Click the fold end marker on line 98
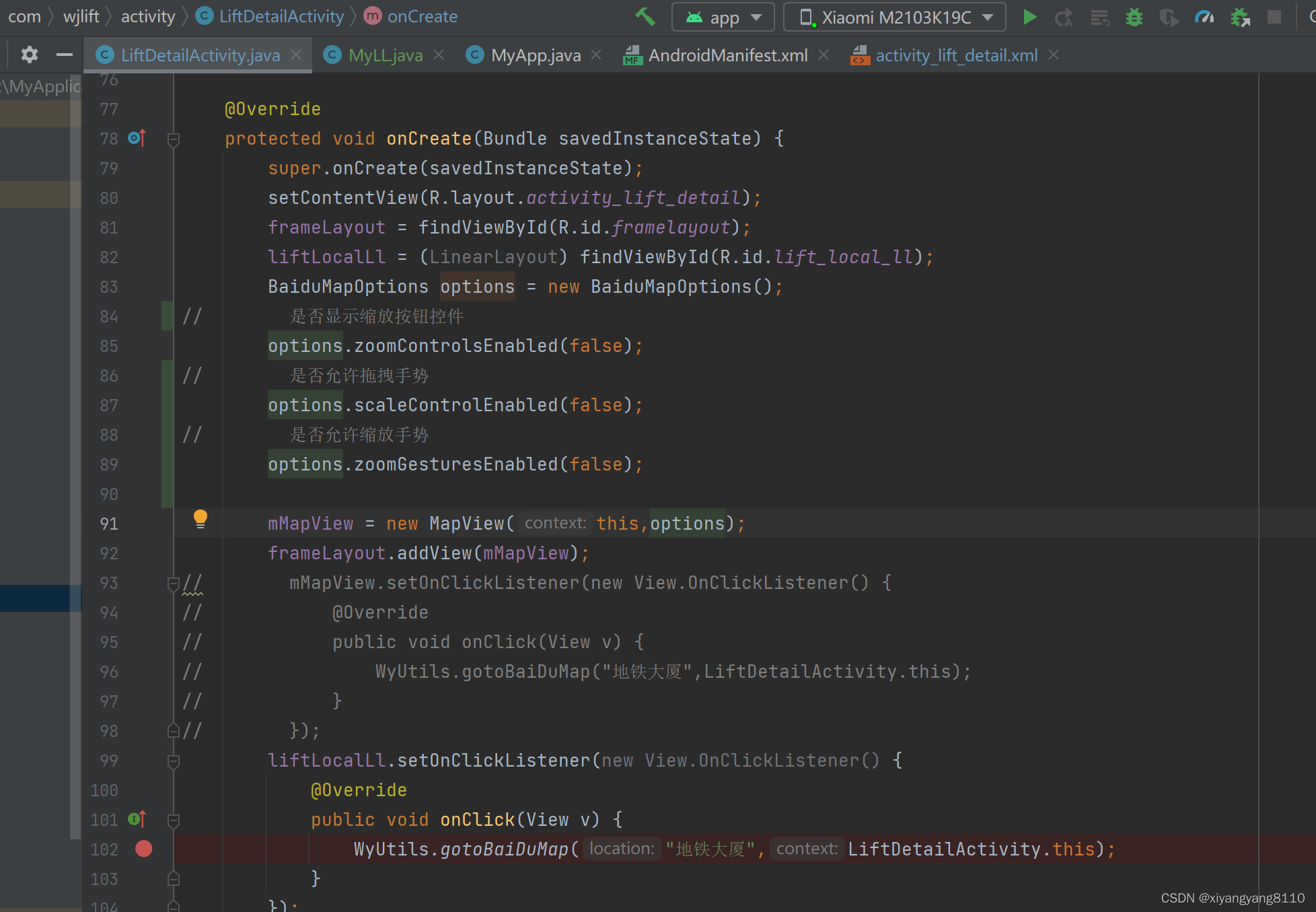This screenshot has width=1316, height=912. [x=173, y=730]
